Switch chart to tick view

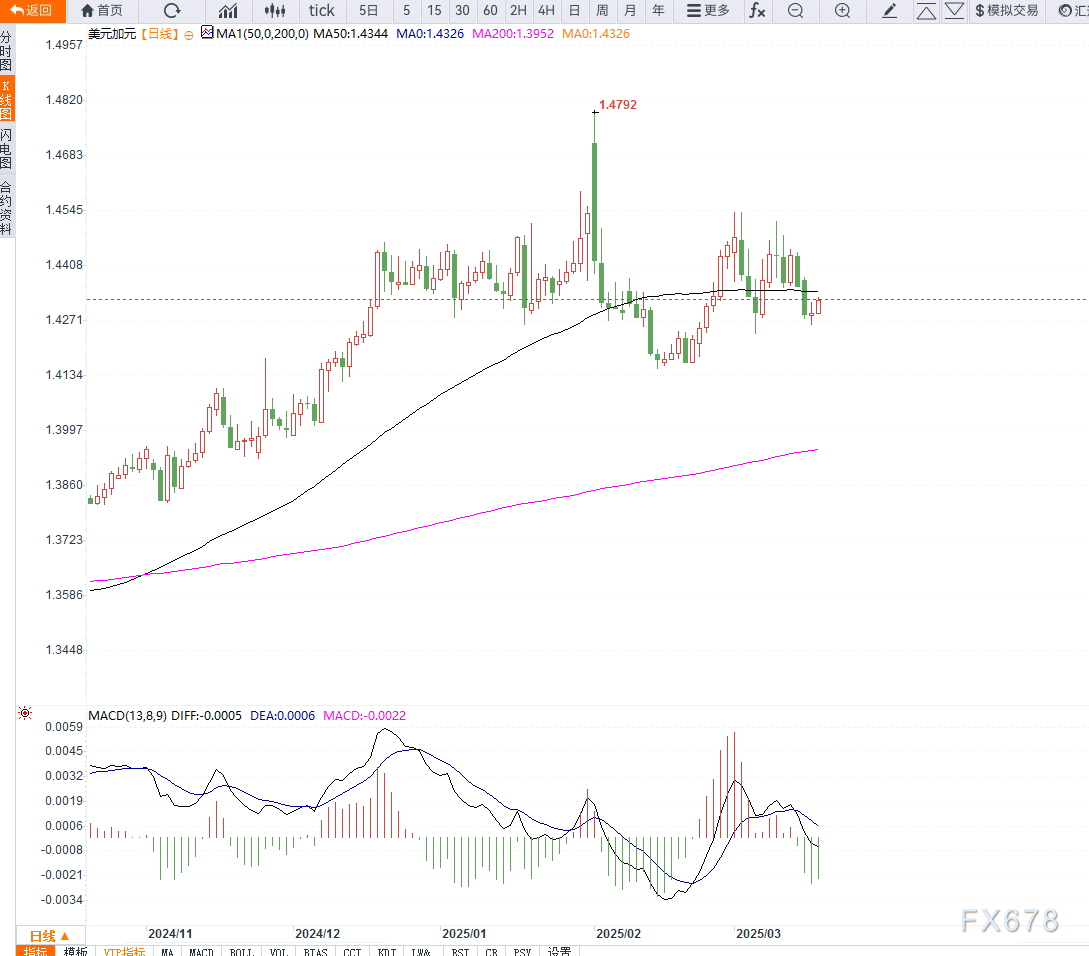[x=322, y=10]
